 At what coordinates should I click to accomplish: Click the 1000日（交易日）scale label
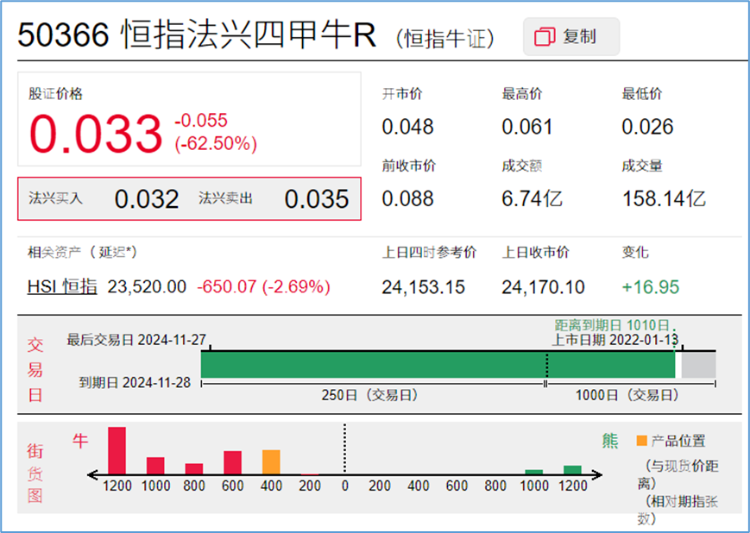click(627, 395)
